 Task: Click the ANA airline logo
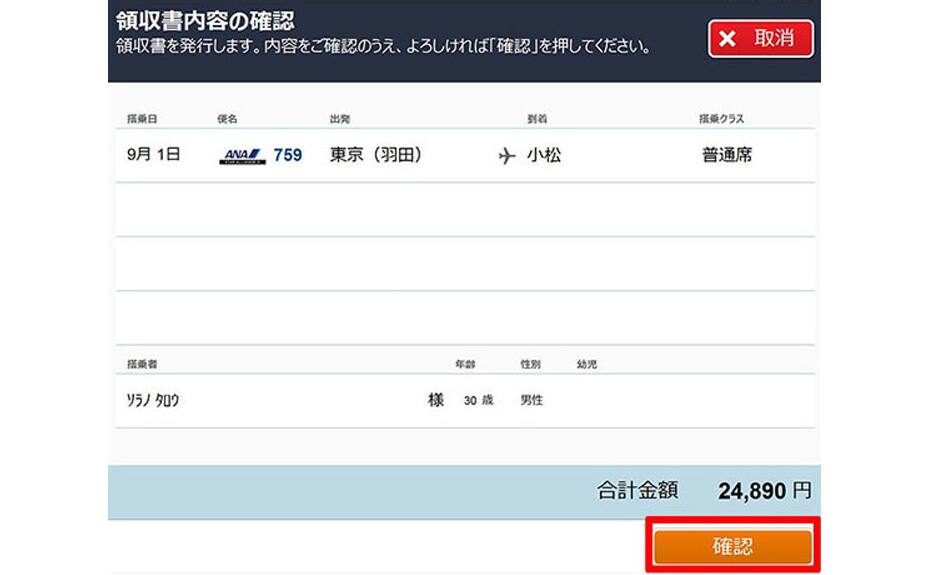(242, 155)
